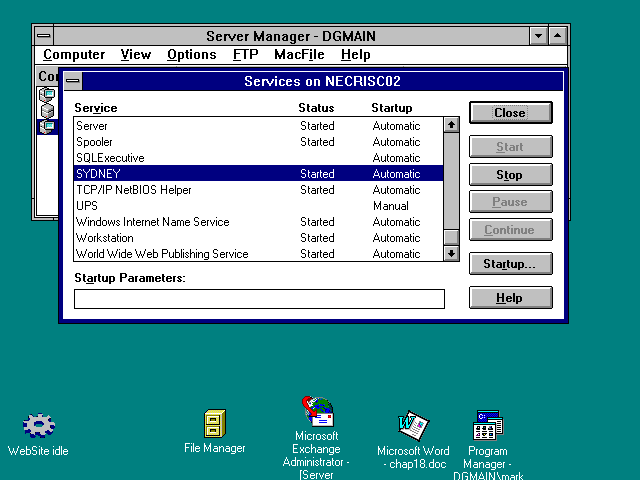Select the first computer icon in Server Manager list
The width and height of the screenshot is (640, 480).
pos(47,95)
